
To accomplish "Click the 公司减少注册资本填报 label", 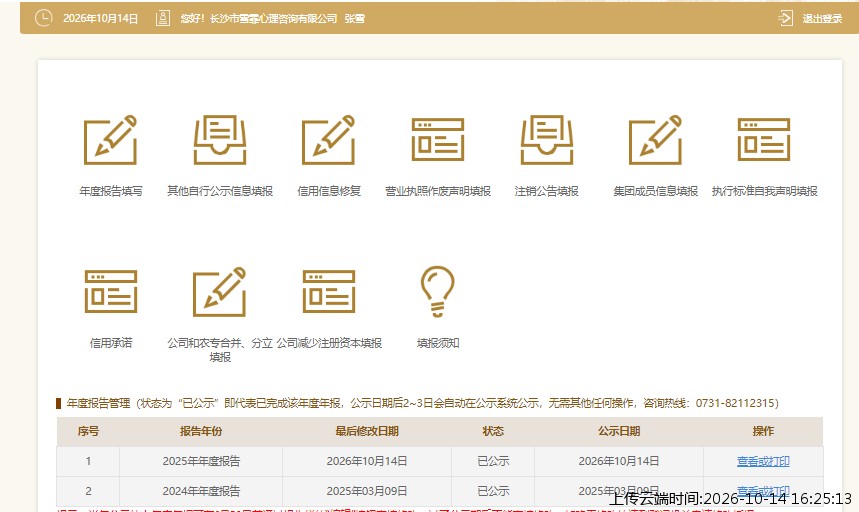I will tap(329, 343).
